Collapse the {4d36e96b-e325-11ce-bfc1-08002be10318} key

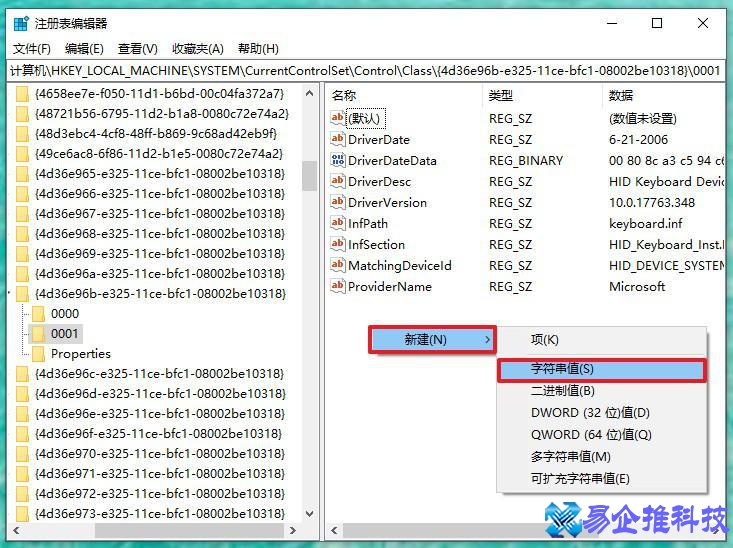10,294
